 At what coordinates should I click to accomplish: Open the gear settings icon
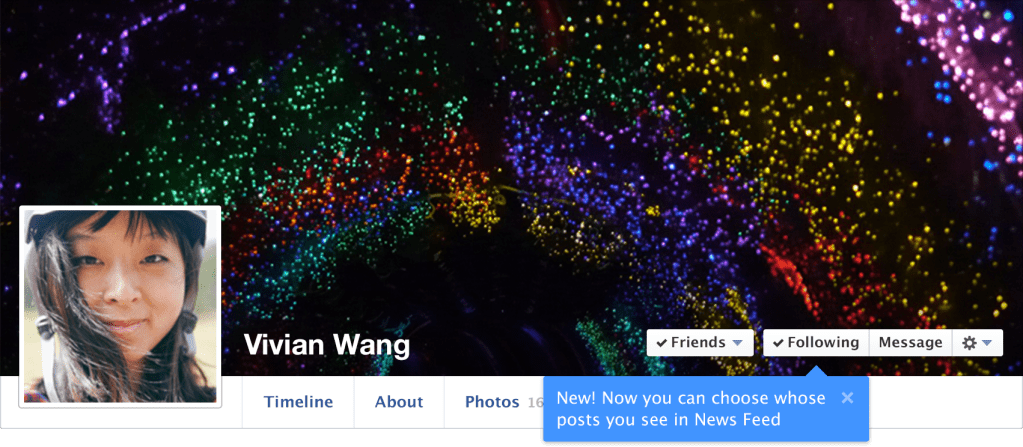click(x=970, y=343)
